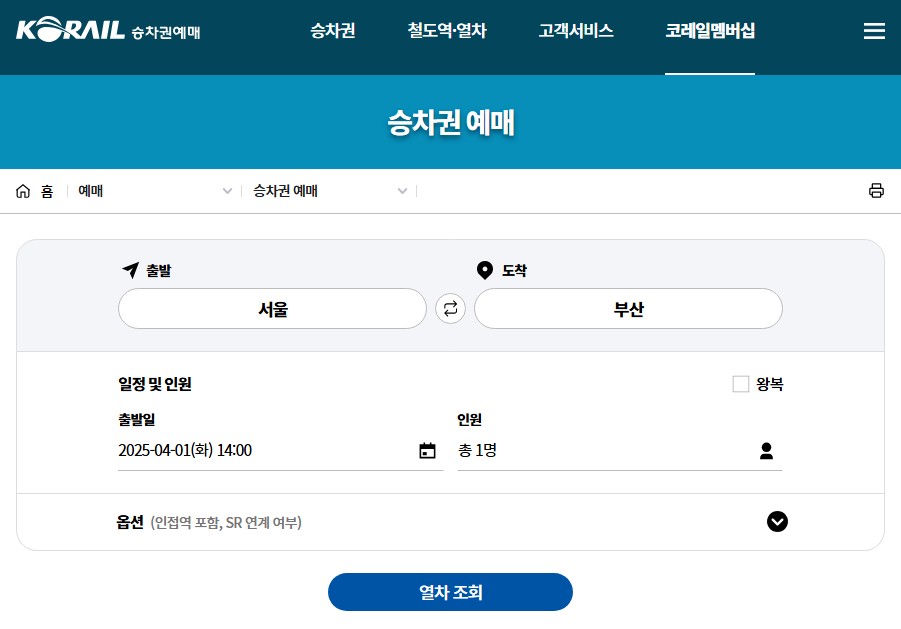
Task: Open the 승차권 tickets menu
Action: [332, 30]
